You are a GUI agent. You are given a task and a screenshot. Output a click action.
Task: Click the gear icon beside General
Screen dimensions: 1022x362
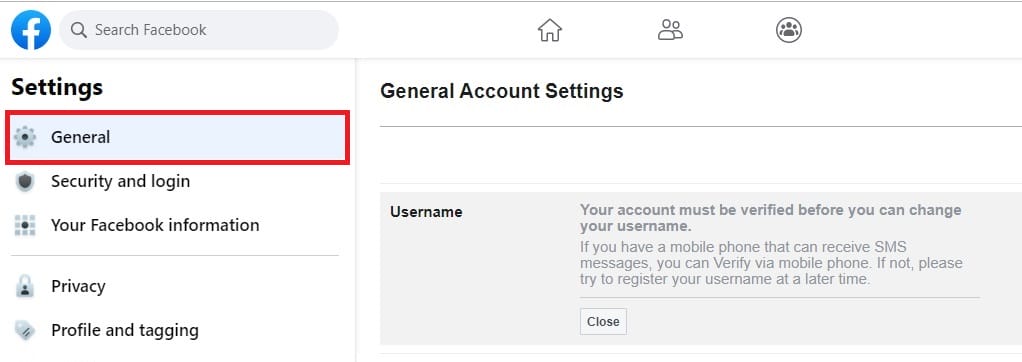25,138
